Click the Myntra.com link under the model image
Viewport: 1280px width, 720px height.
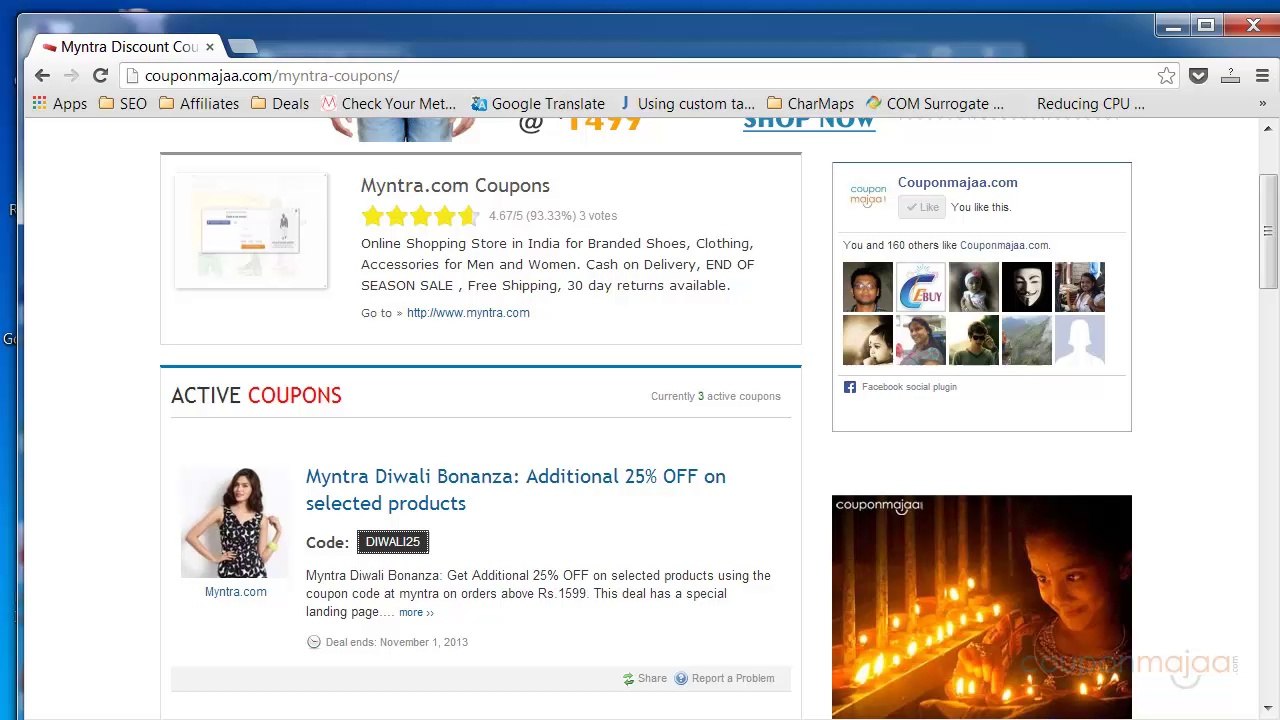(236, 592)
